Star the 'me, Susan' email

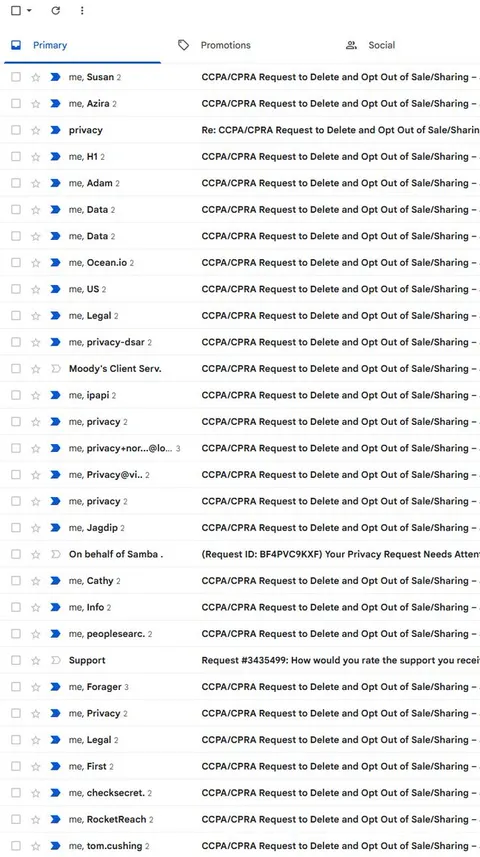point(36,77)
